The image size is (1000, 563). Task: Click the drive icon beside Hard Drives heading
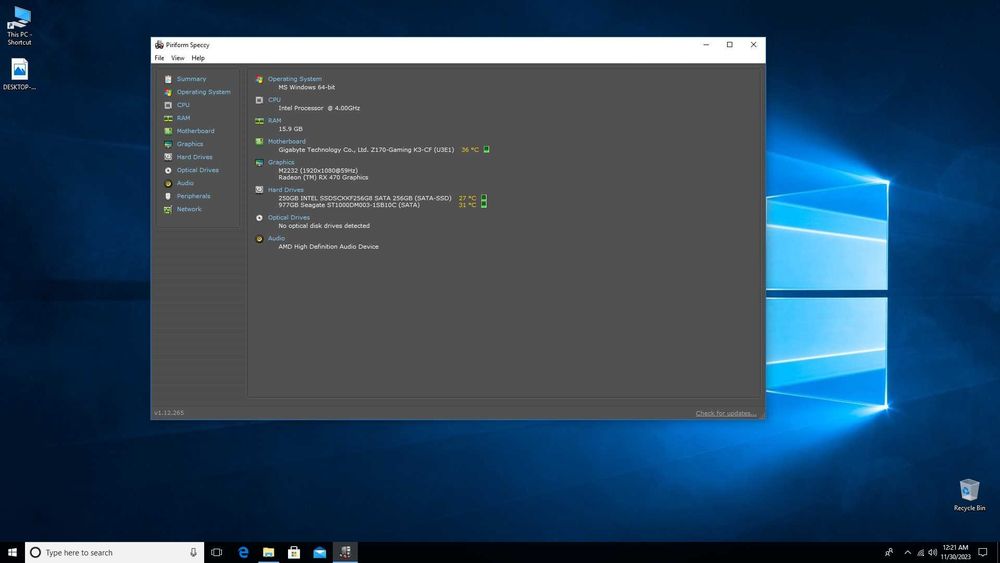(x=260, y=190)
